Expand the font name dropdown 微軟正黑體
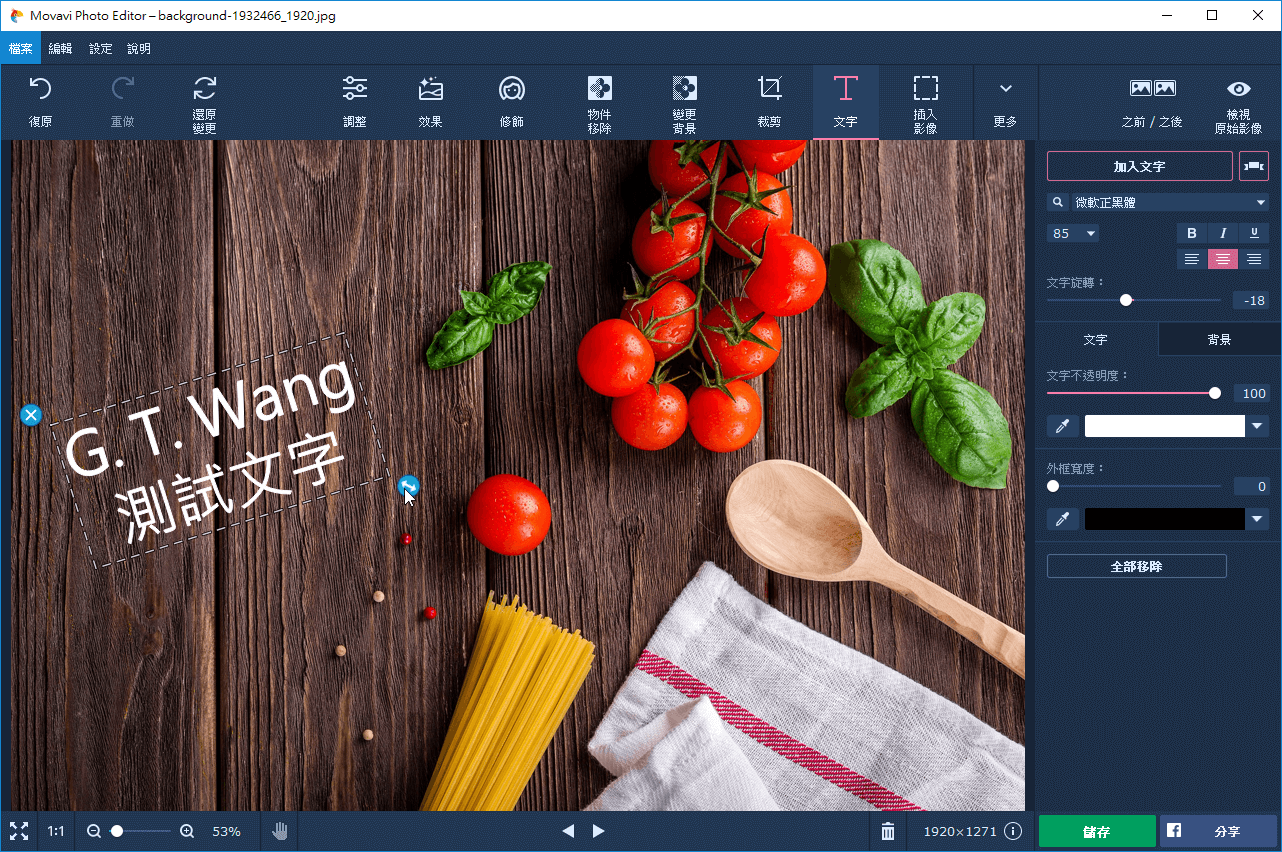Screen dimensions: 1282x852 (1260, 203)
